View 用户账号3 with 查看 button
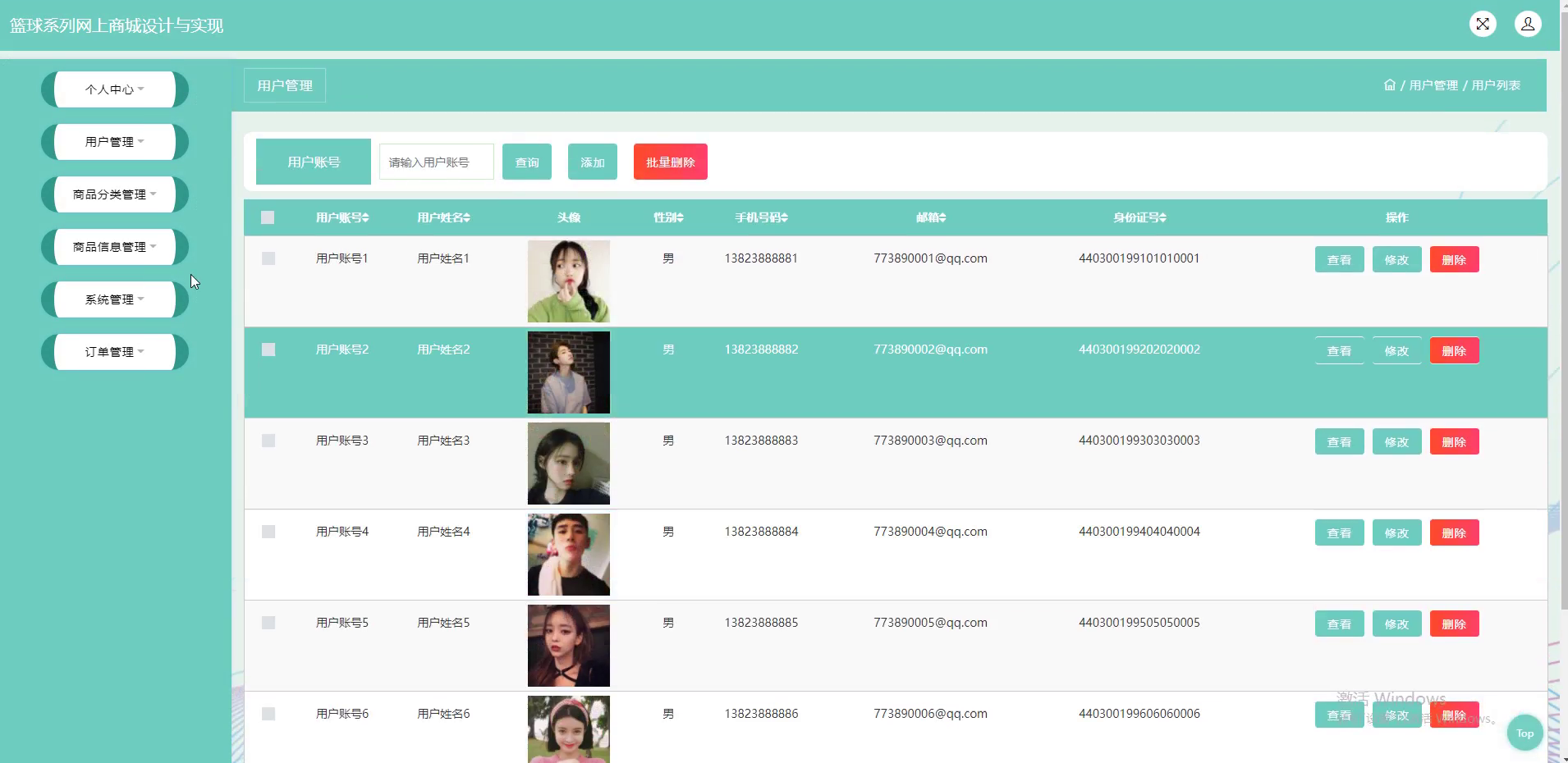Image resolution: width=1568 pixels, height=763 pixels. (x=1340, y=441)
